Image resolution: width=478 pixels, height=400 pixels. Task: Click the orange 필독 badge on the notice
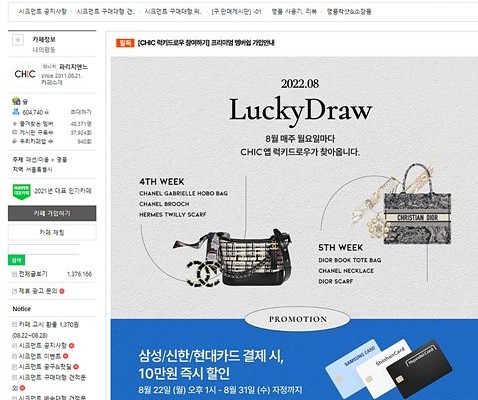pos(125,43)
